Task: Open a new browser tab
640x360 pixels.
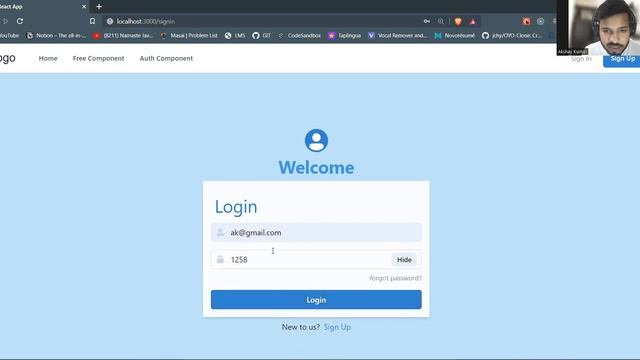Action: [99, 7]
